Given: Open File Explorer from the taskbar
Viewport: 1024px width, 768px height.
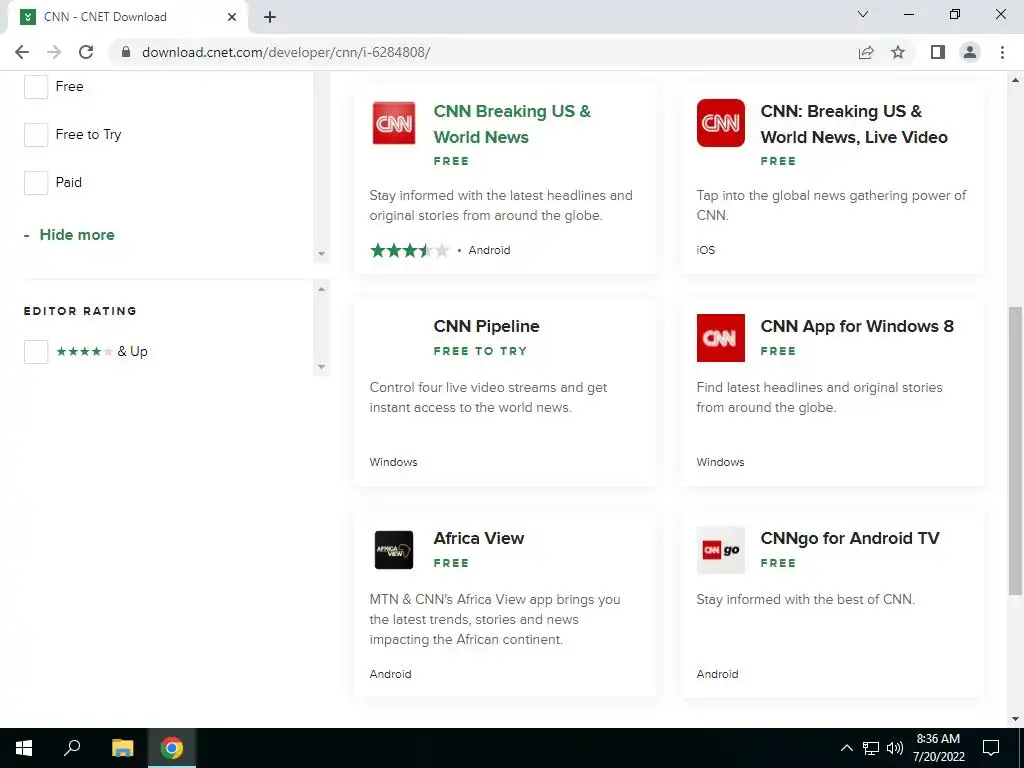Looking at the screenshot, I should tap(122, 748).
